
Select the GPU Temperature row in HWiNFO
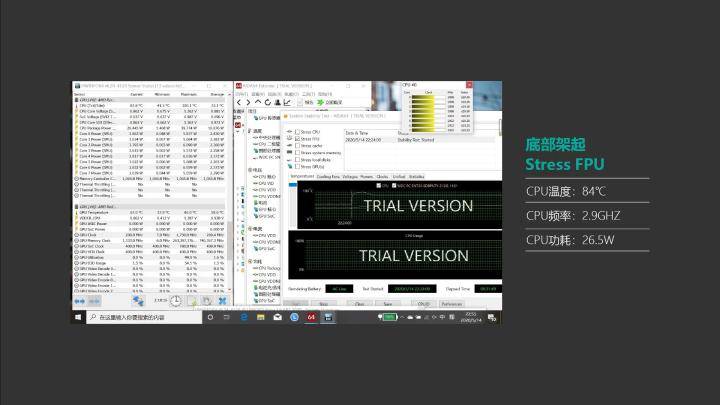click(x=150, y=213)
